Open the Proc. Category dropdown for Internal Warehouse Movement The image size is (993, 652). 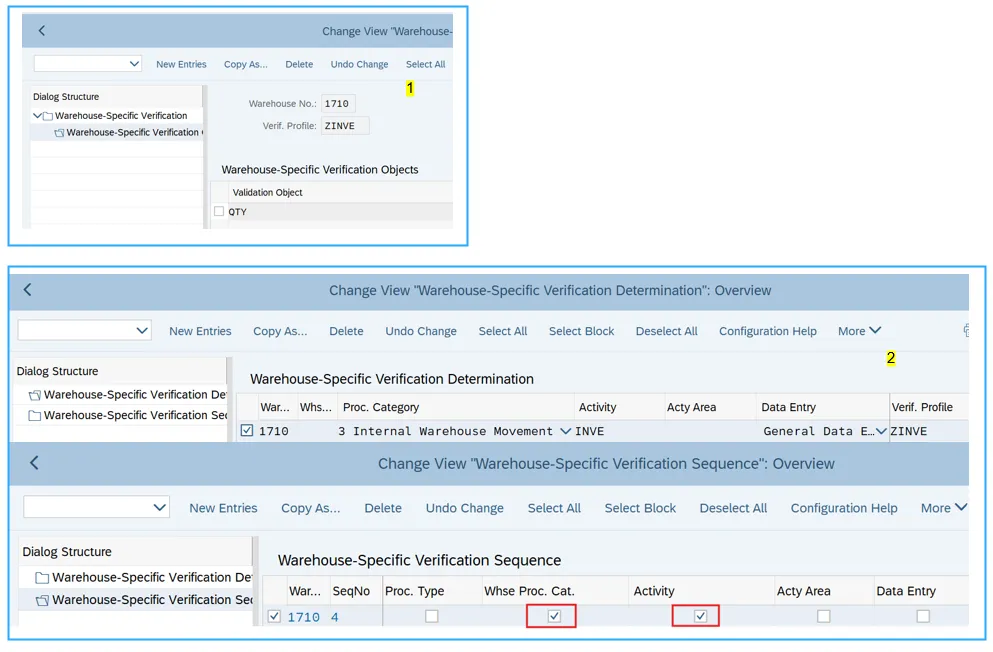(566, 432)
